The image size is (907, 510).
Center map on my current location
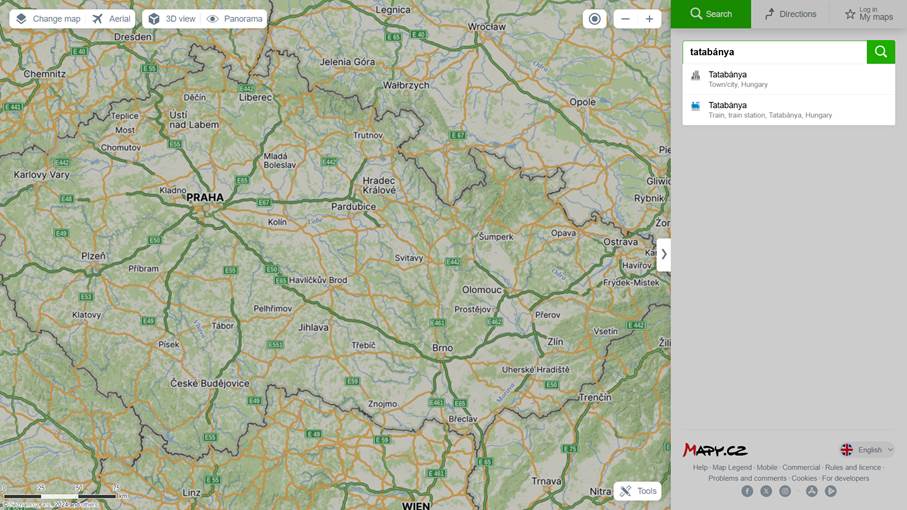point(595,19)
